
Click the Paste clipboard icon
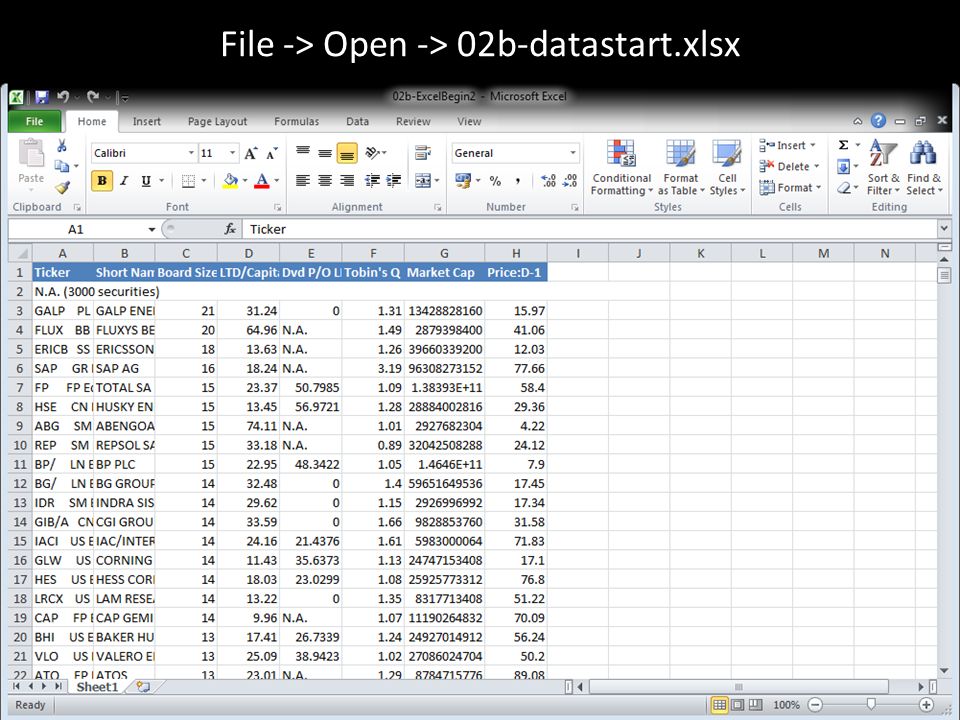pos(31,152)
